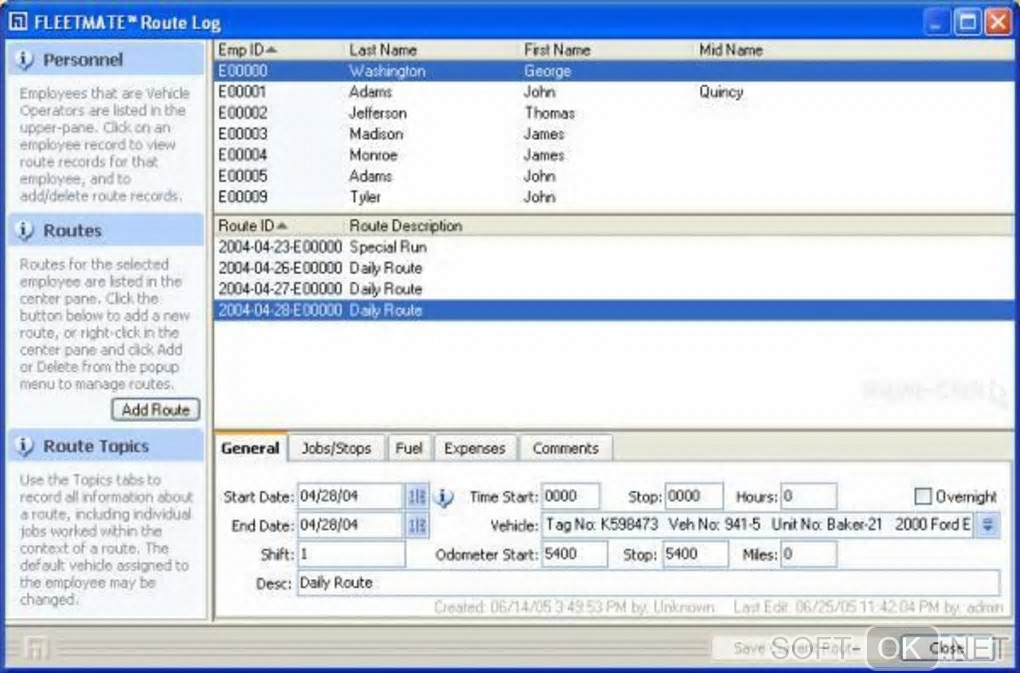This screenshot has width=1020, height=673.
Task: Click the Hours field
Action: click(x=809, y=497)
